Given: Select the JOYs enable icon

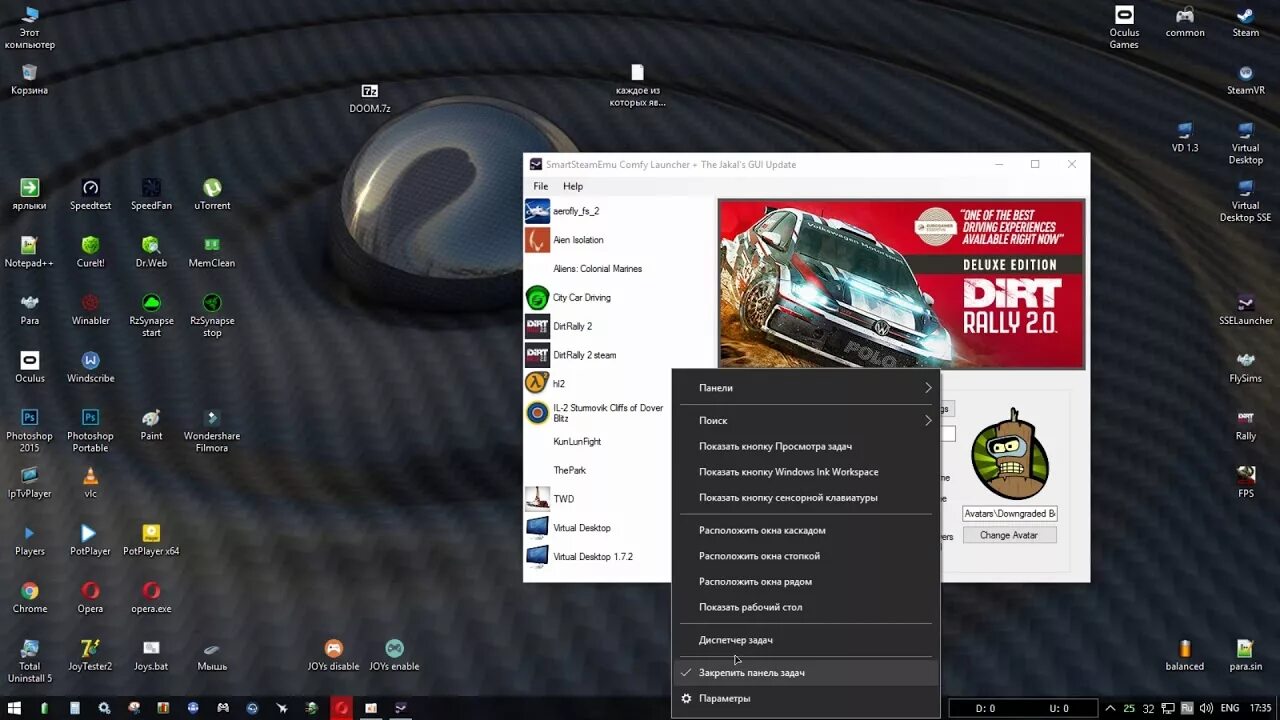Looking at the screenshot, I should point(394,655).
